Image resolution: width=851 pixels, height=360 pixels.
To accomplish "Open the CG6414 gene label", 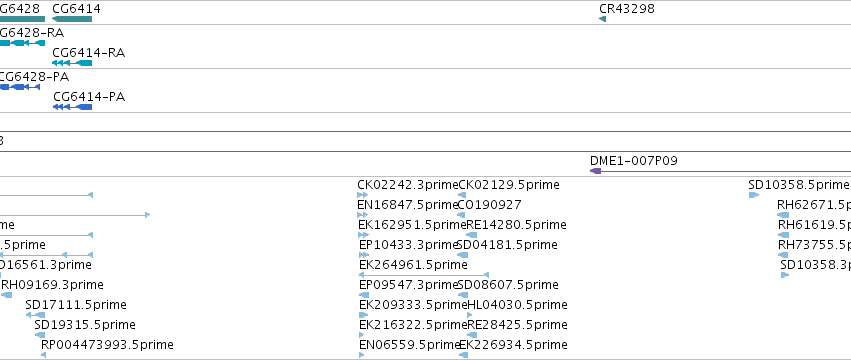I will 77,9.
